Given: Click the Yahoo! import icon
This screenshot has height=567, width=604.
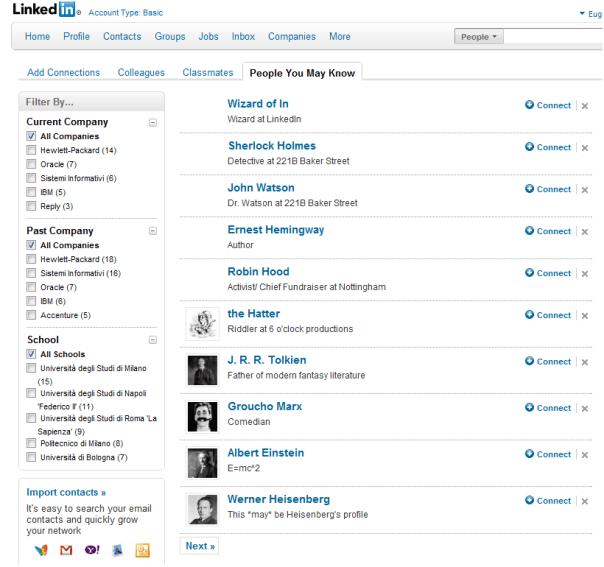Looking at the screenshot, I should pyautogui.click(x=92, y=550).
